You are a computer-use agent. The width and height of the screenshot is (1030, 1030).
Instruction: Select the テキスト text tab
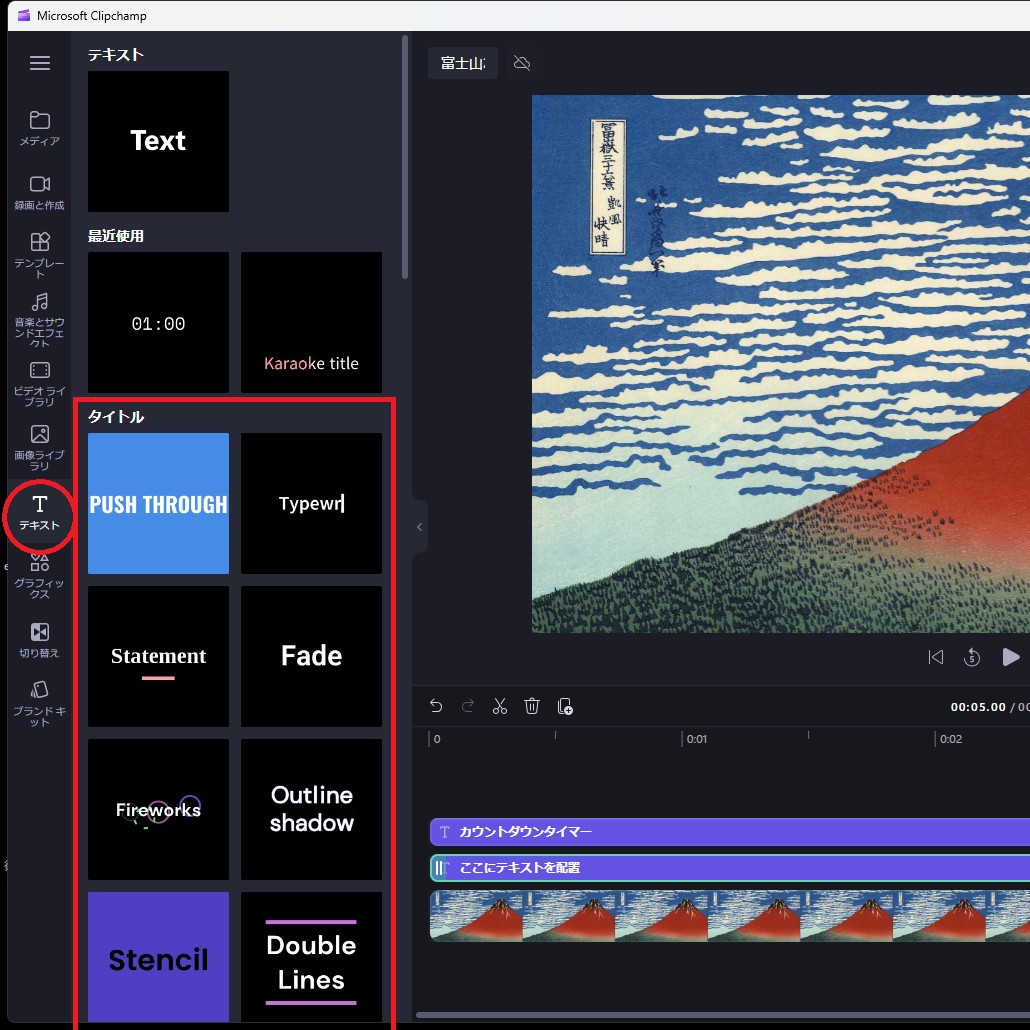(x=39, y=513)
